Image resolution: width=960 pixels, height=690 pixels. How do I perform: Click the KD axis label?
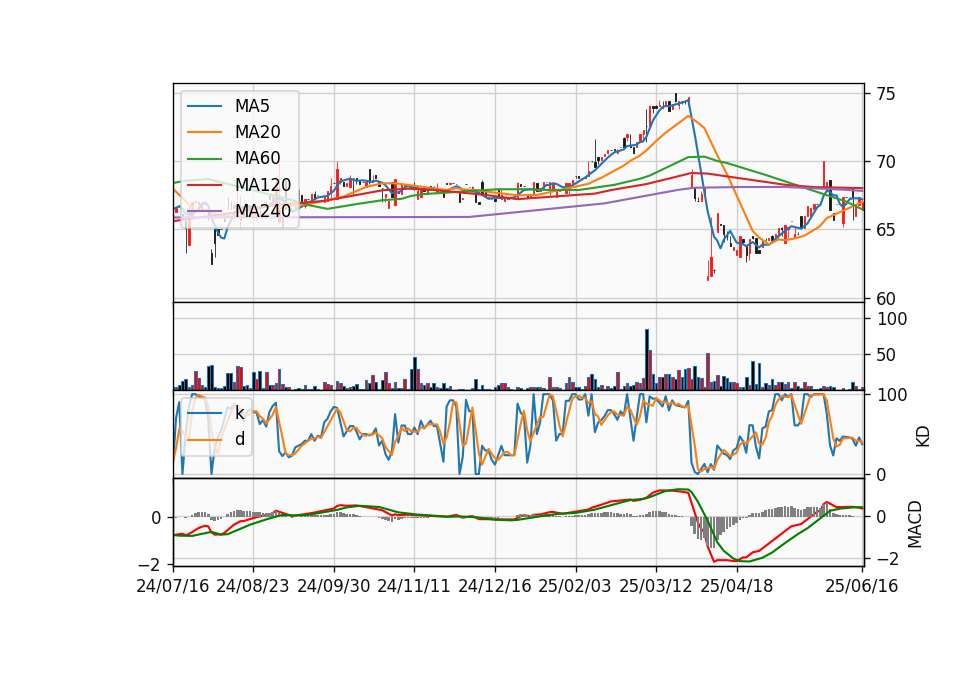923,436
